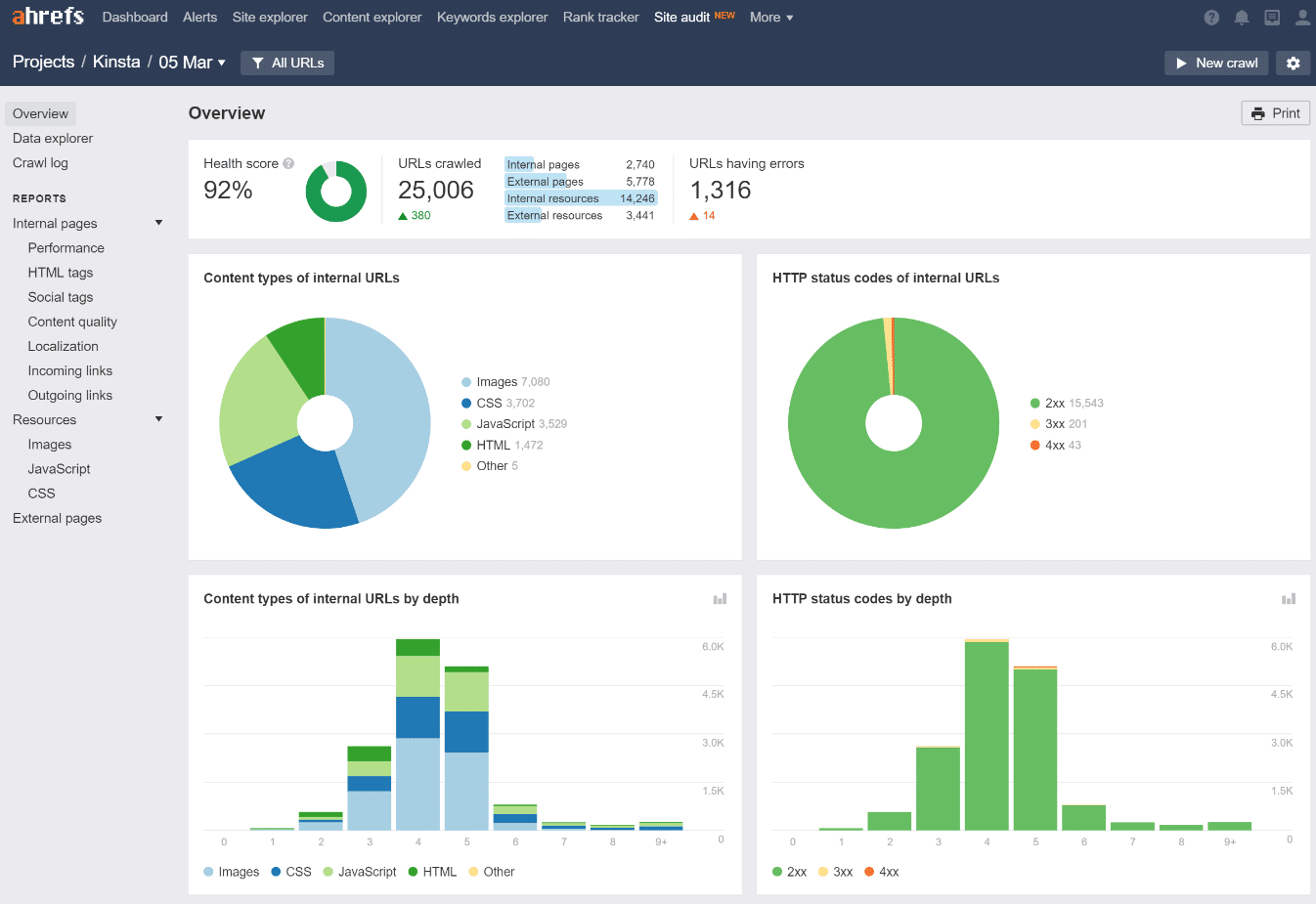The width and height of the screenshot is (1316, 904).
Task: Switch chart type on HTTP status codes by depth
Action: pyautogui.click(x=1289, y=598)
